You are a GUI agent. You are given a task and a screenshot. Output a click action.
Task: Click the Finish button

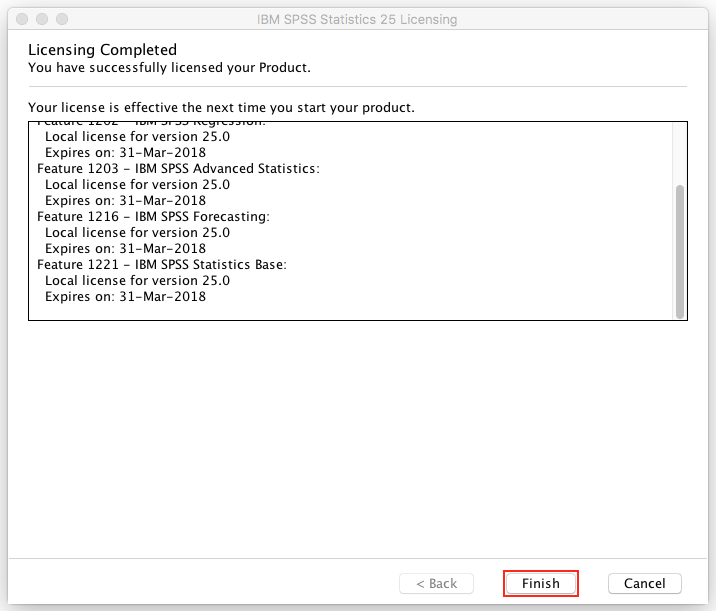[x=541, y=584]
